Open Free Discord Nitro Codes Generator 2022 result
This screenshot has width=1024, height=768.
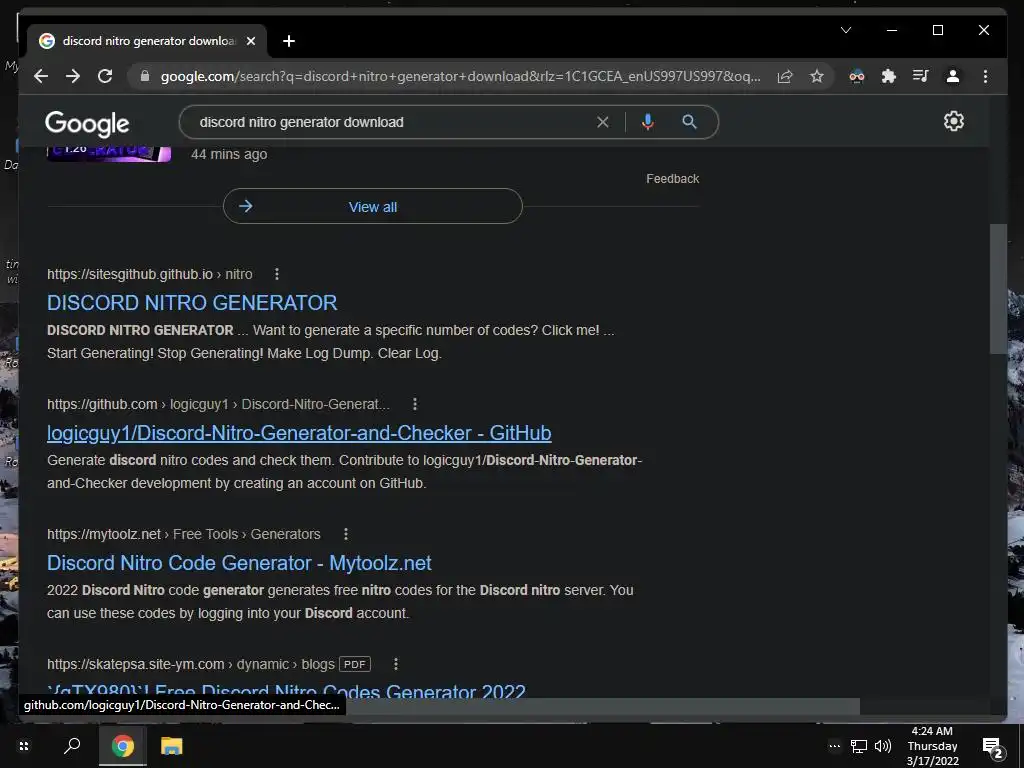[286, 691]
